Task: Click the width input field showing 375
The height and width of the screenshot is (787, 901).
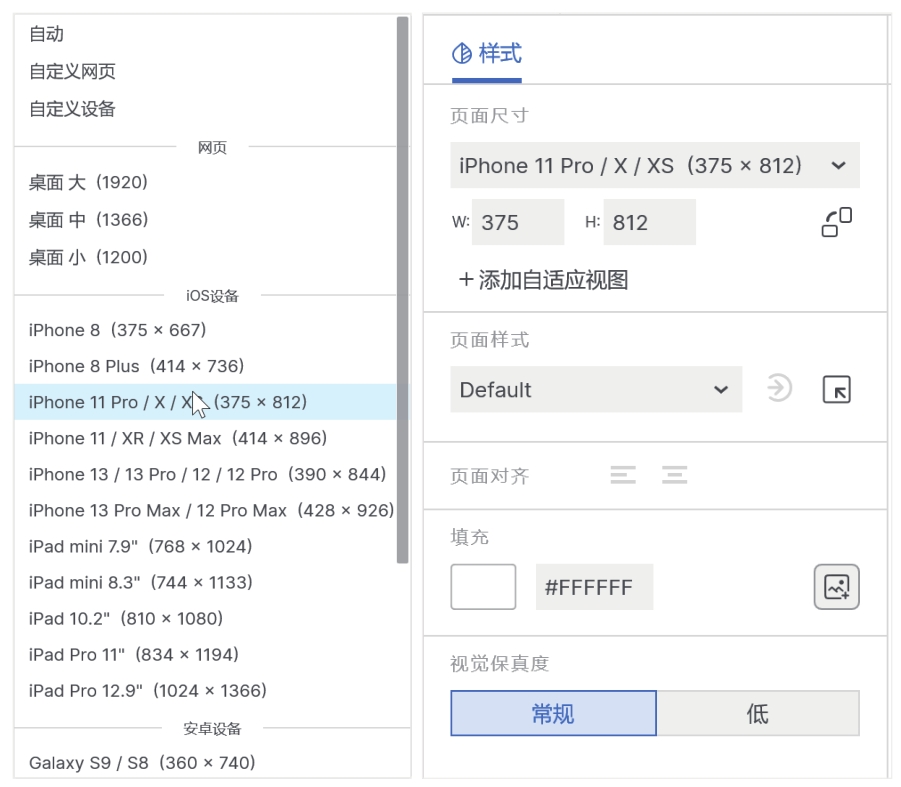Action: point(517,222)
